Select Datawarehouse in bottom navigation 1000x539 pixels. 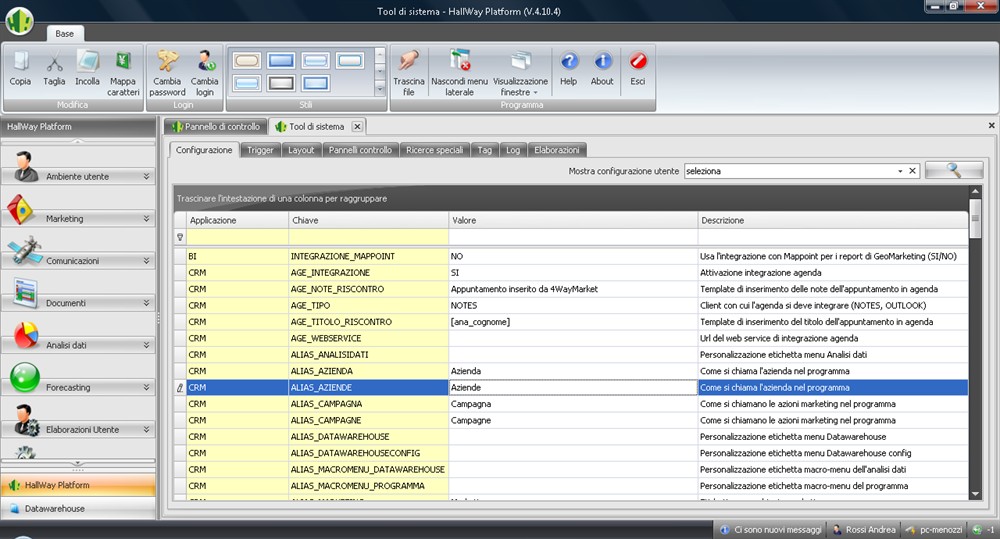coord(78,508)
